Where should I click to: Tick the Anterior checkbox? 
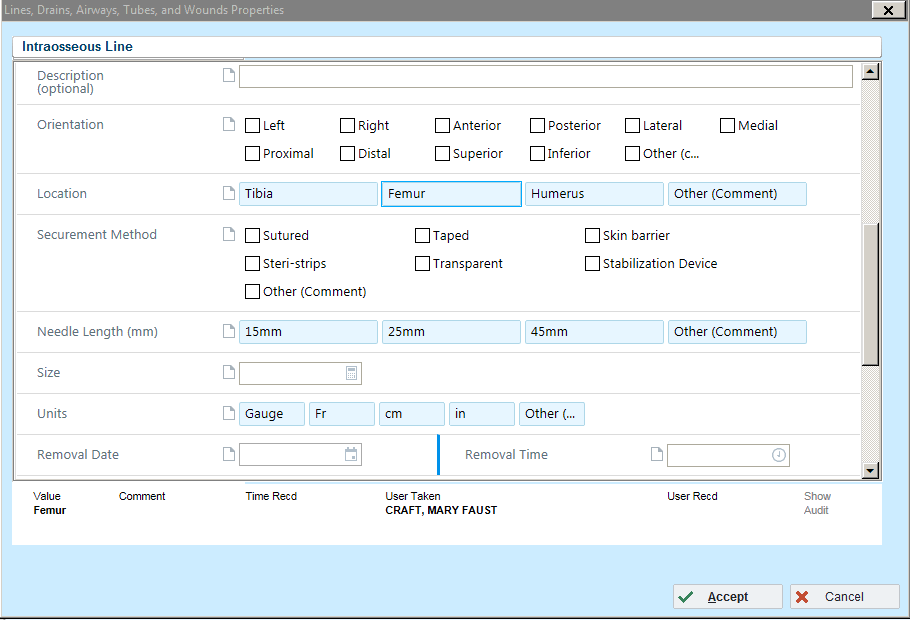click(442, 125)
